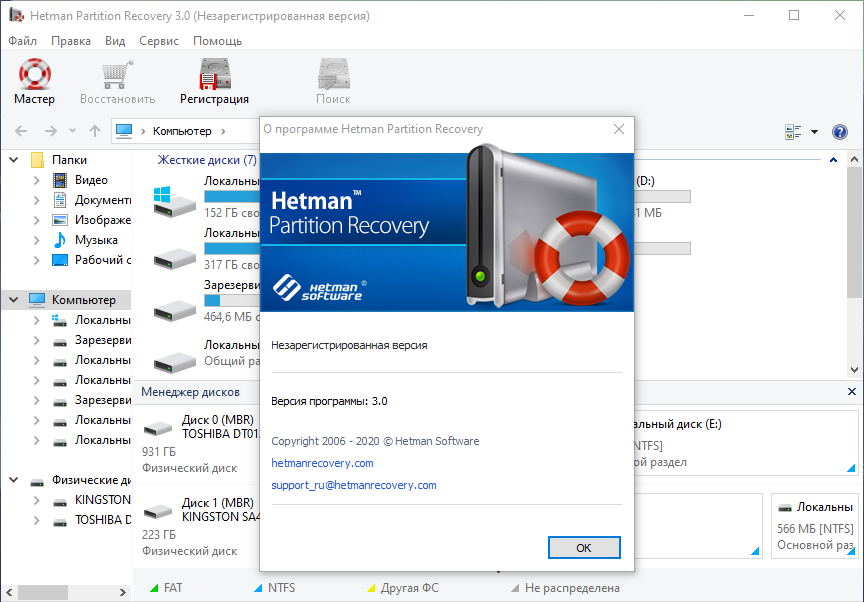This screenshot has height=602, width=864.
Task: Select Рабочий стол tree item
Action: pyautogui.click(x=103, y=260)
